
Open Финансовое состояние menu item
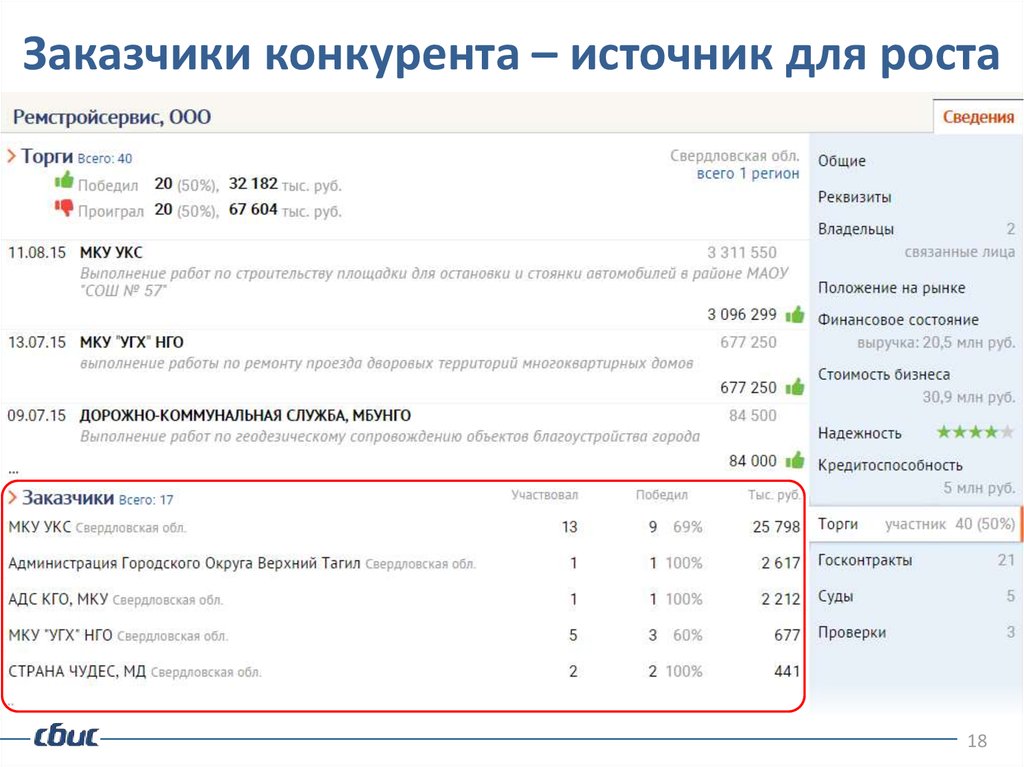click(x=898, y=319)
